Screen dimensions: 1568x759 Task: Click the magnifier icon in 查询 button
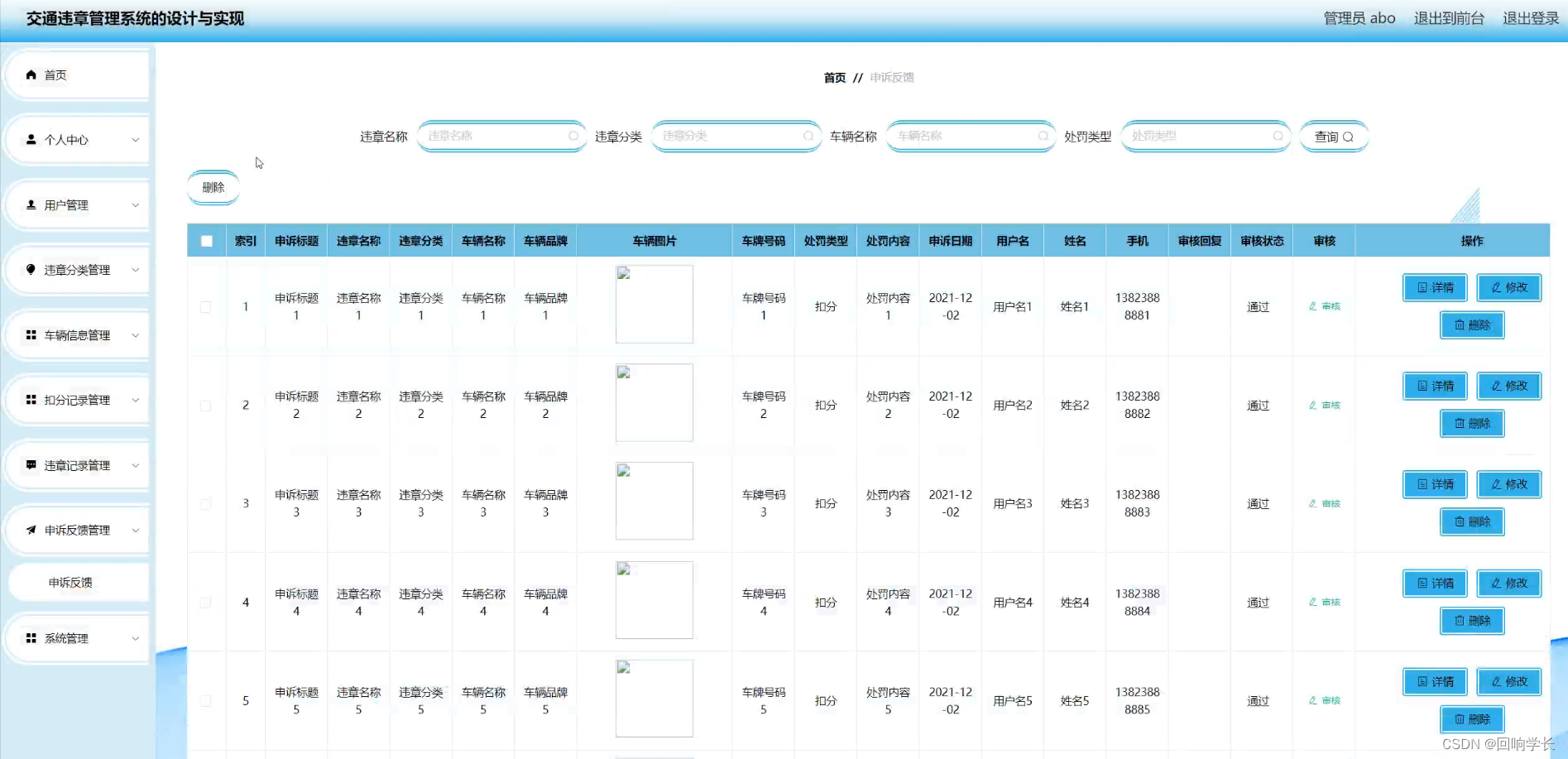coord(1349,137)
